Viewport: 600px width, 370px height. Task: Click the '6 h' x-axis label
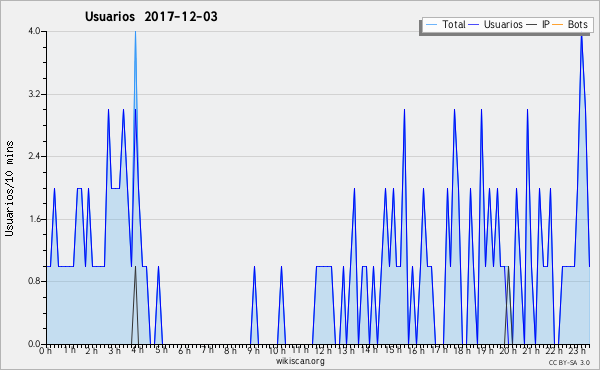184,350
